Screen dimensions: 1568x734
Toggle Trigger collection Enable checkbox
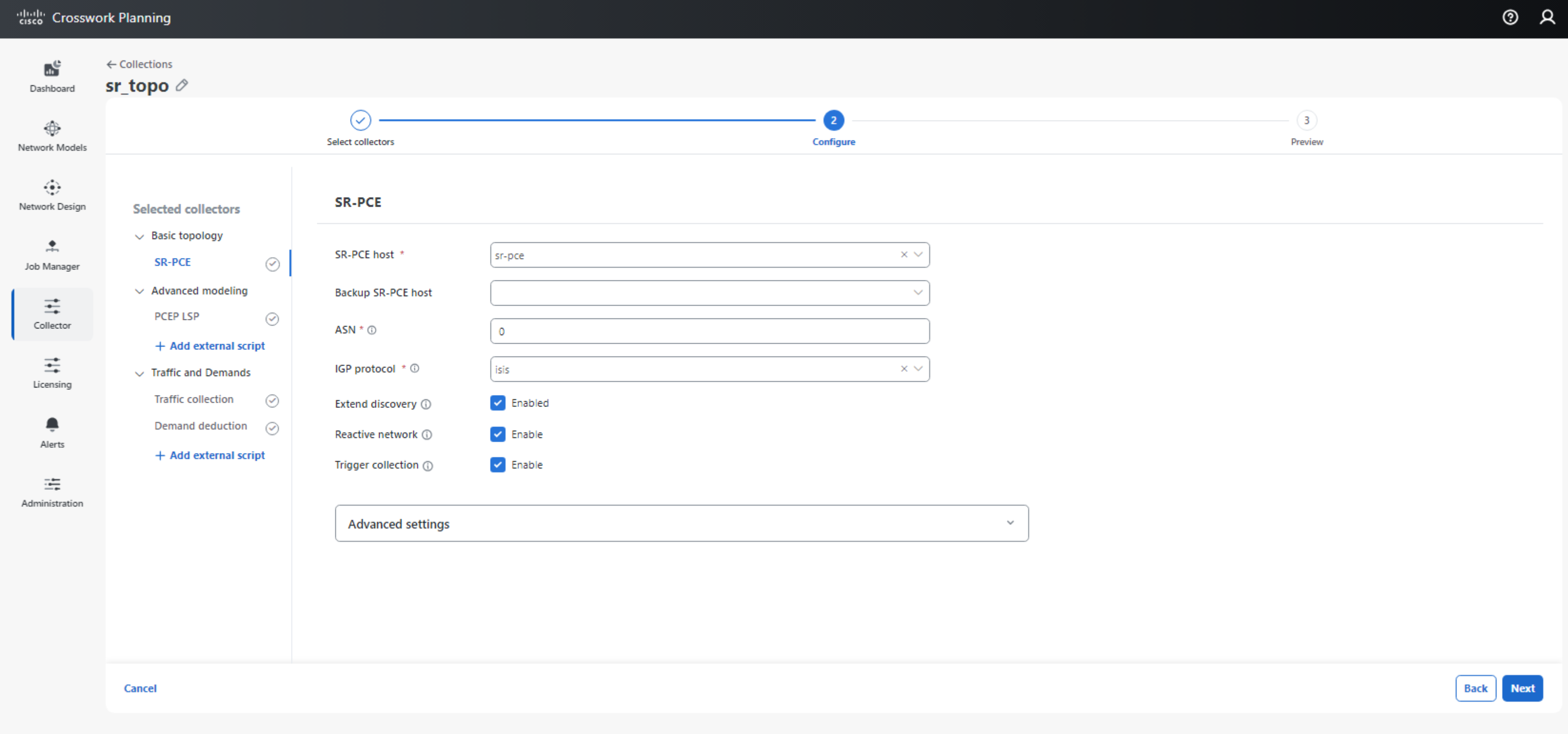(497, 465)
